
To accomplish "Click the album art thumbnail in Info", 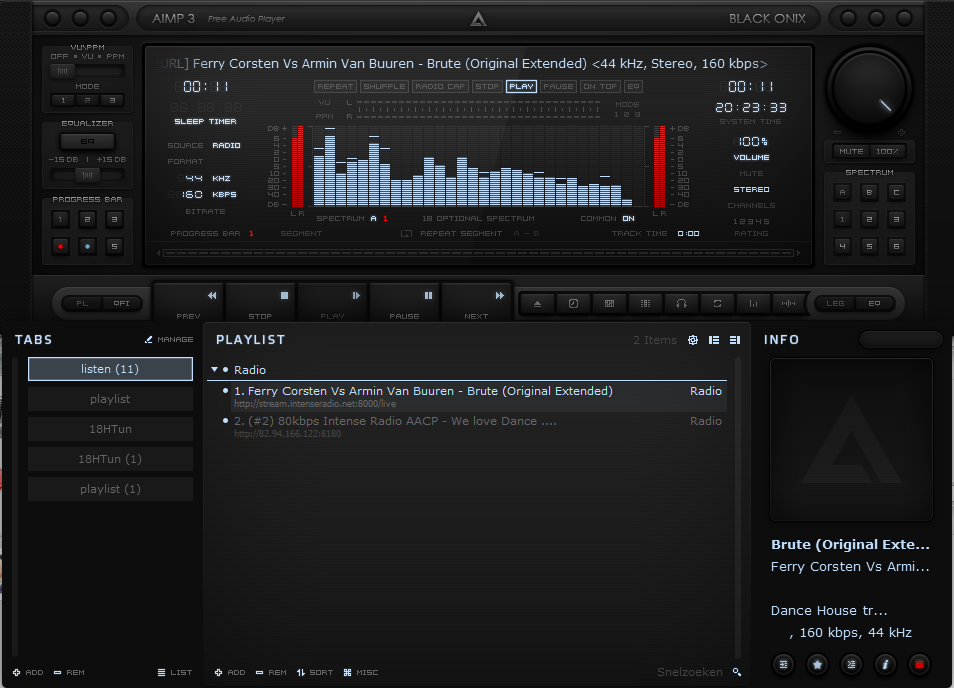I will coord(851,439).
